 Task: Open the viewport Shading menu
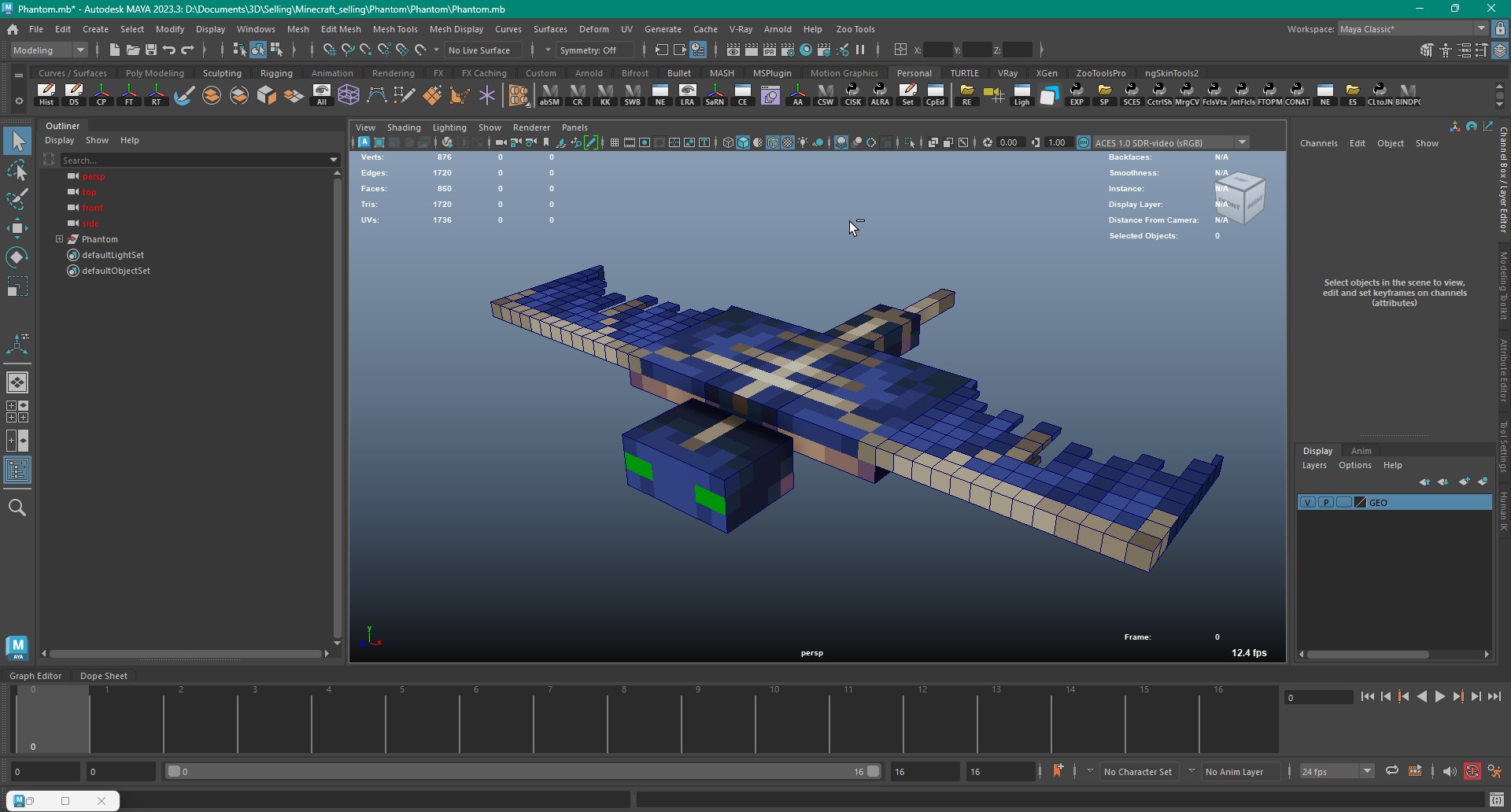click(404, 127)
